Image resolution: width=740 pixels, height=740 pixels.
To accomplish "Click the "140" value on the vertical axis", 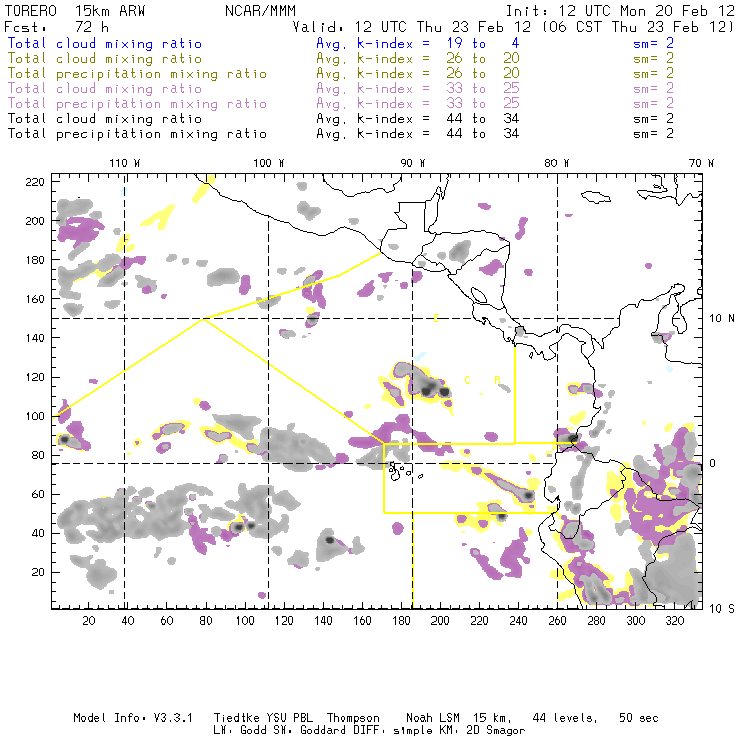I will click(x=35, y=338).
